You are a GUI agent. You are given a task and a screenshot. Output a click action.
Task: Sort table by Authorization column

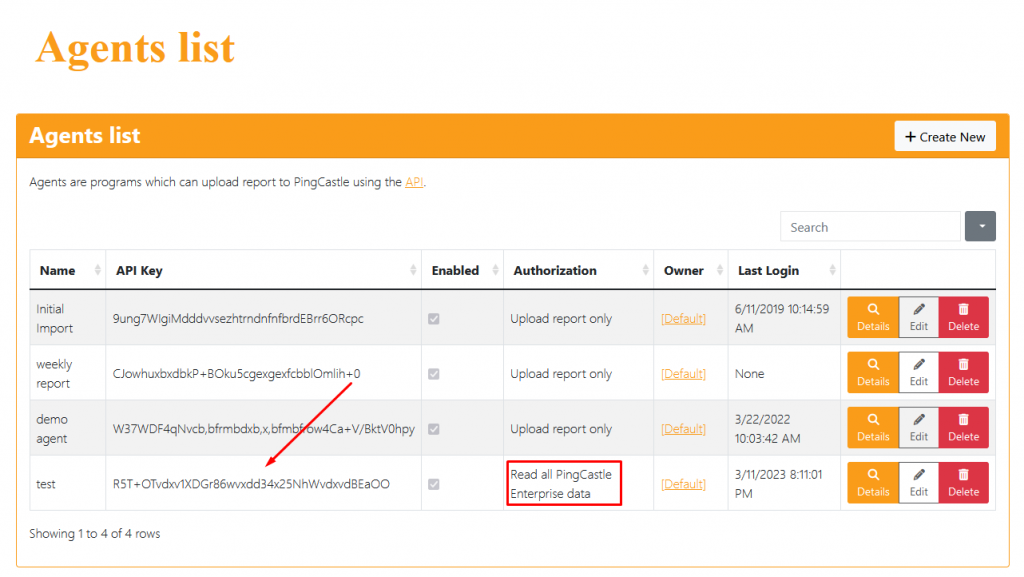pyautogui.click(x=579, y=270)
